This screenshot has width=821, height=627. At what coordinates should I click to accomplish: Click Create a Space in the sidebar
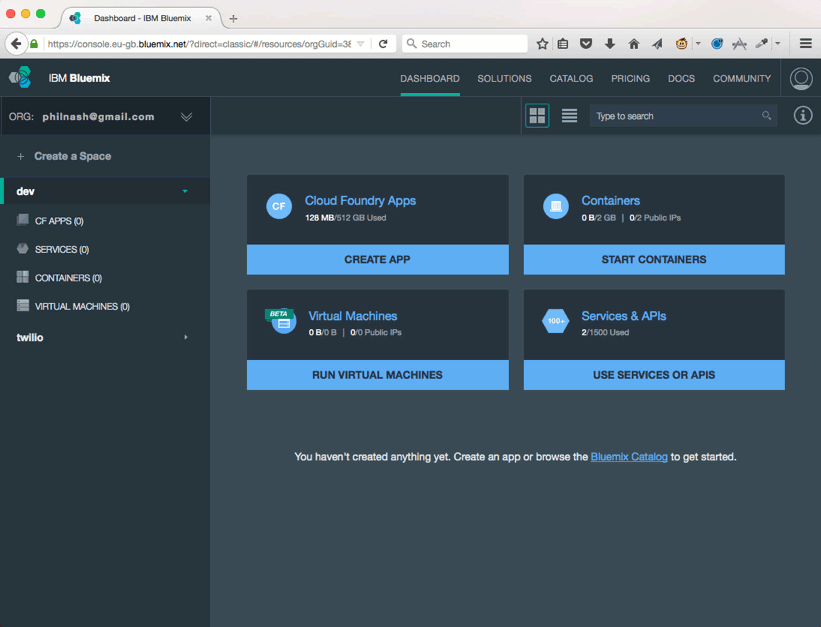73,156
